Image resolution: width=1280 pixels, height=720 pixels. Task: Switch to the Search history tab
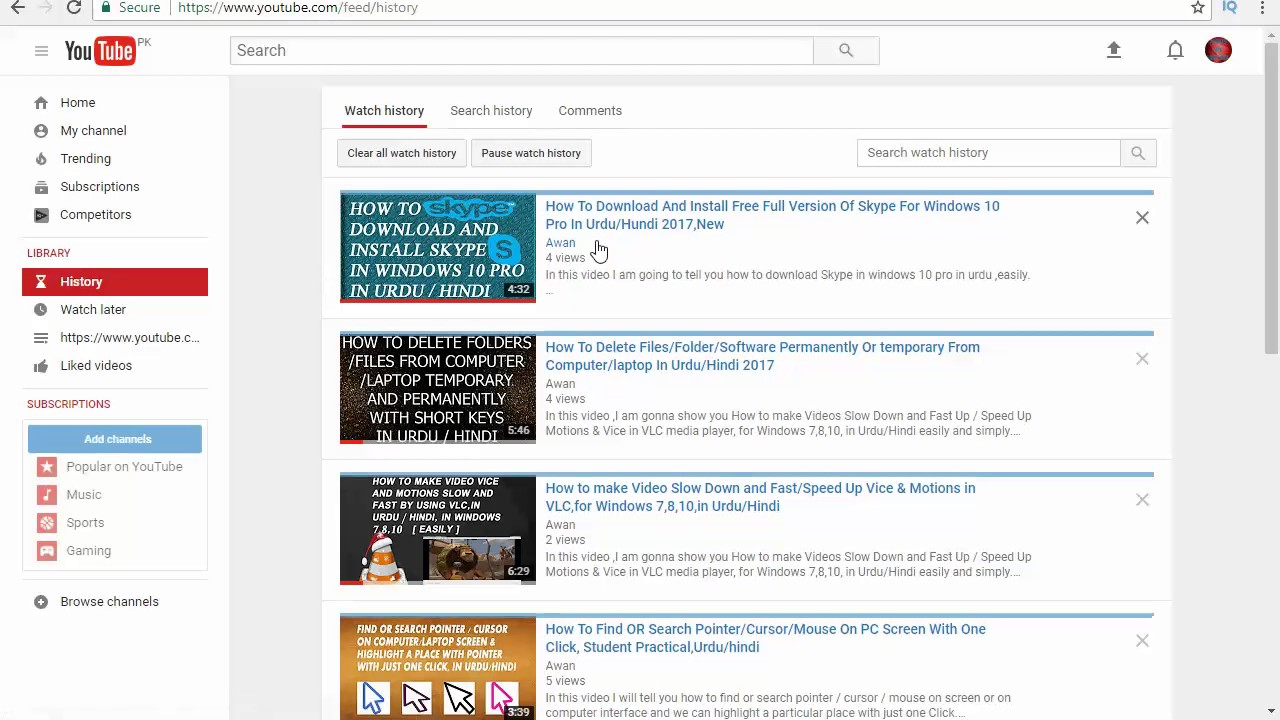coord(491,111)
